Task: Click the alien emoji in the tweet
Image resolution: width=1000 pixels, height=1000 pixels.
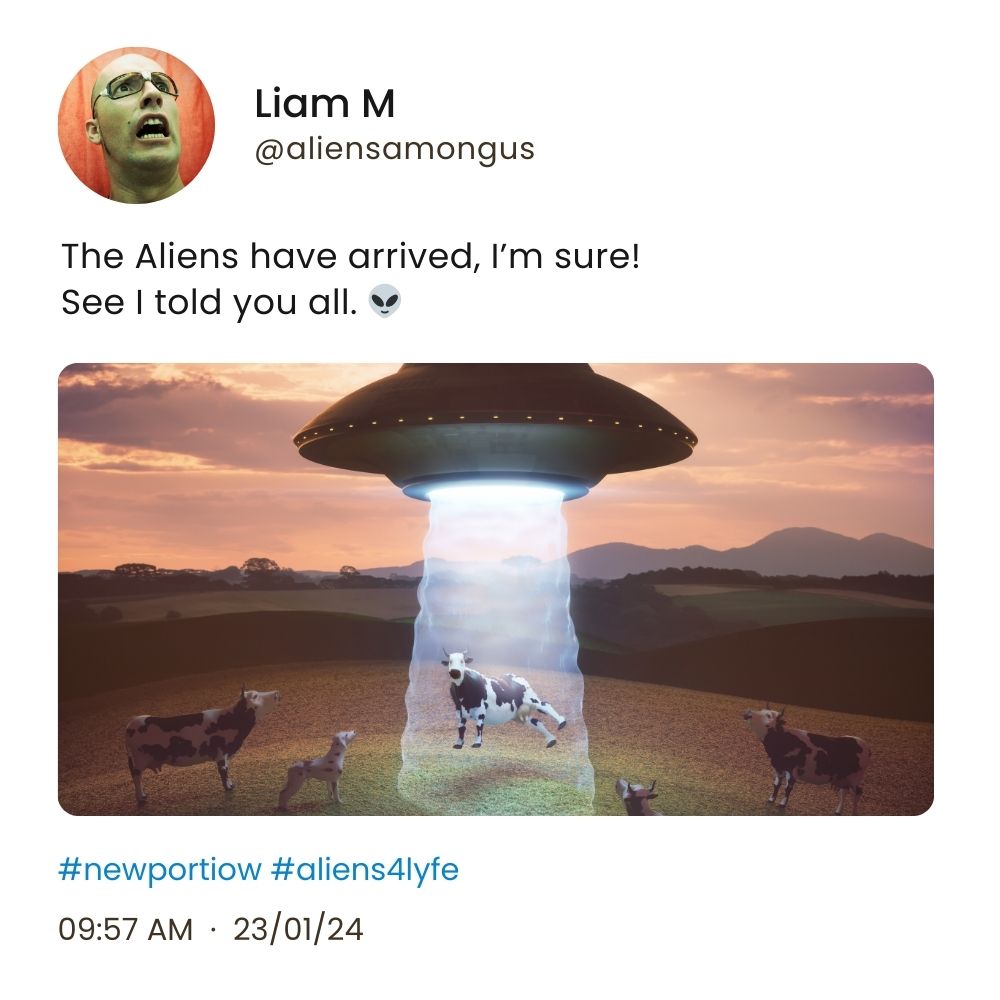Action: click(385, 301)
